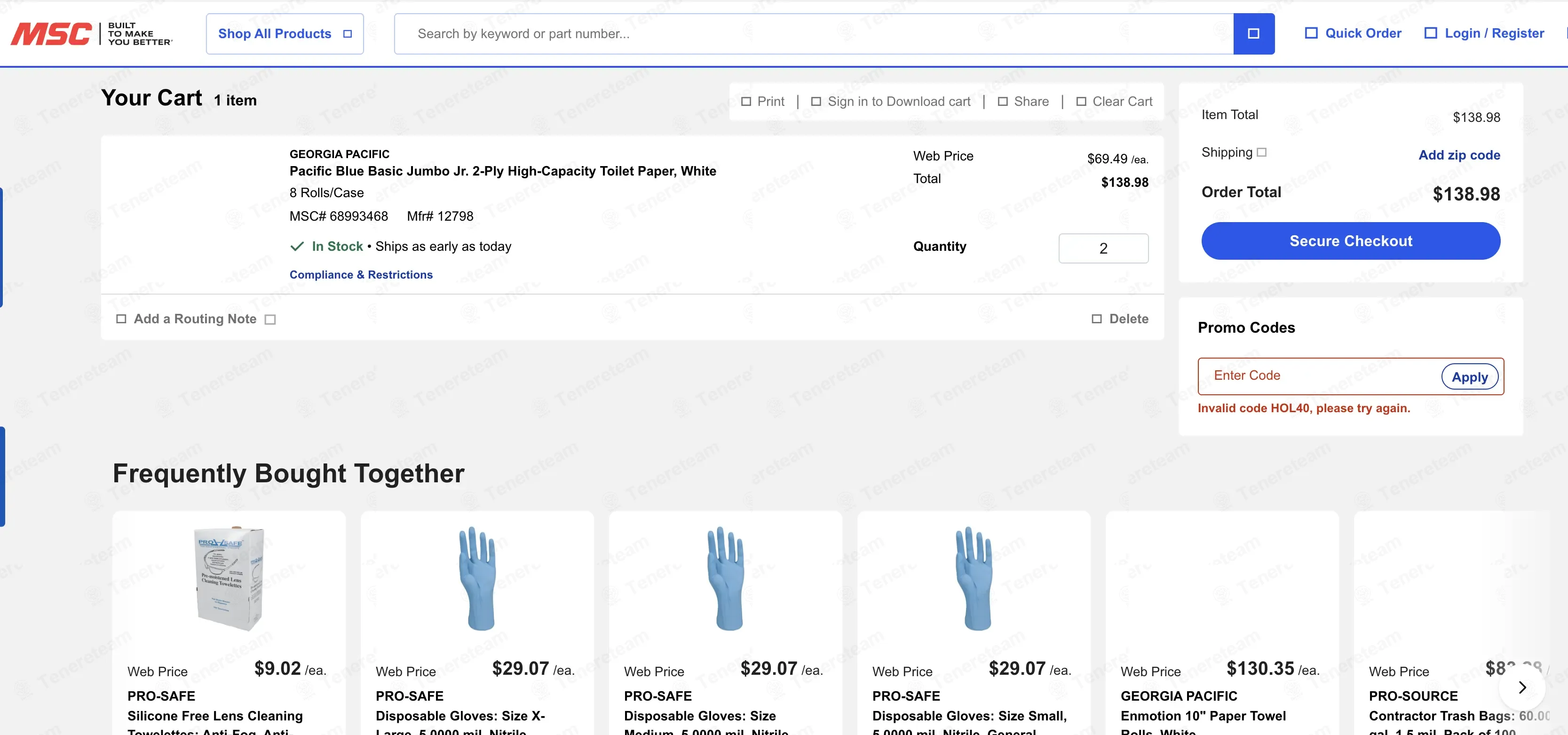1568x735 pixels.
Task: Focus the keyword or part number search field
Action: coord(814,33)
